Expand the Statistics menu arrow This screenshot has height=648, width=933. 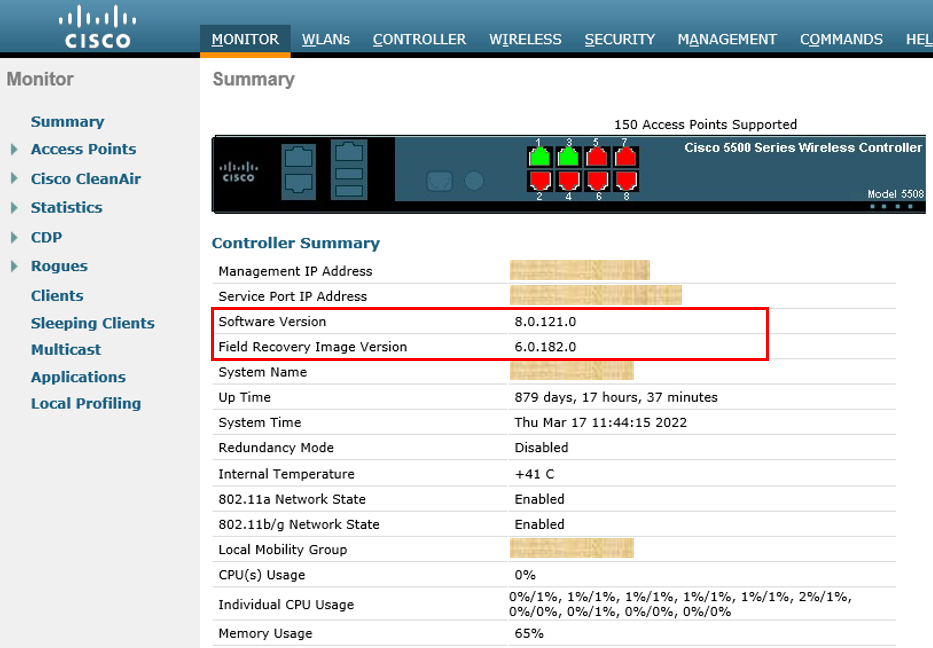pyautogui.click(x=14, y=208)
